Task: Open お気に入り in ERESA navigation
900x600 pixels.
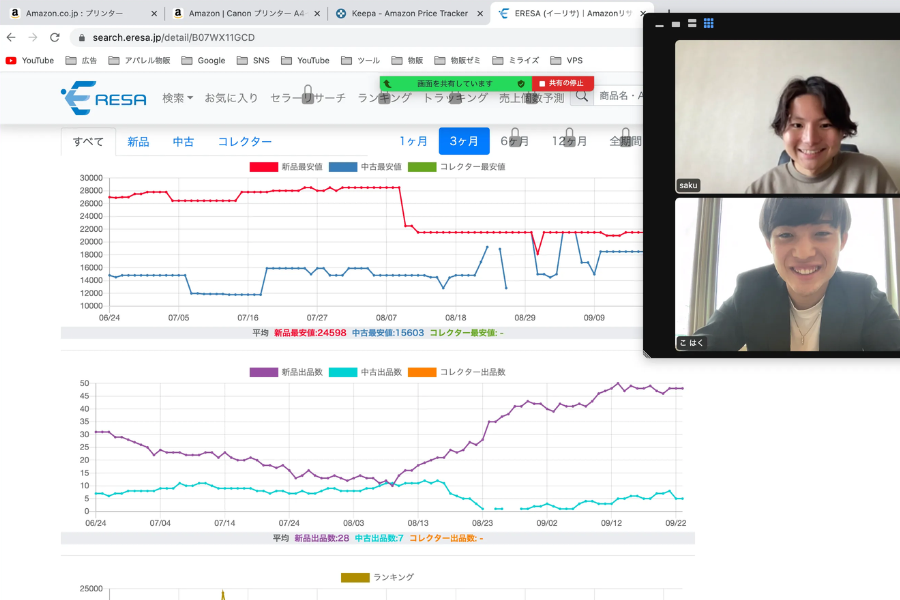Action: click(x=231, y=98)
